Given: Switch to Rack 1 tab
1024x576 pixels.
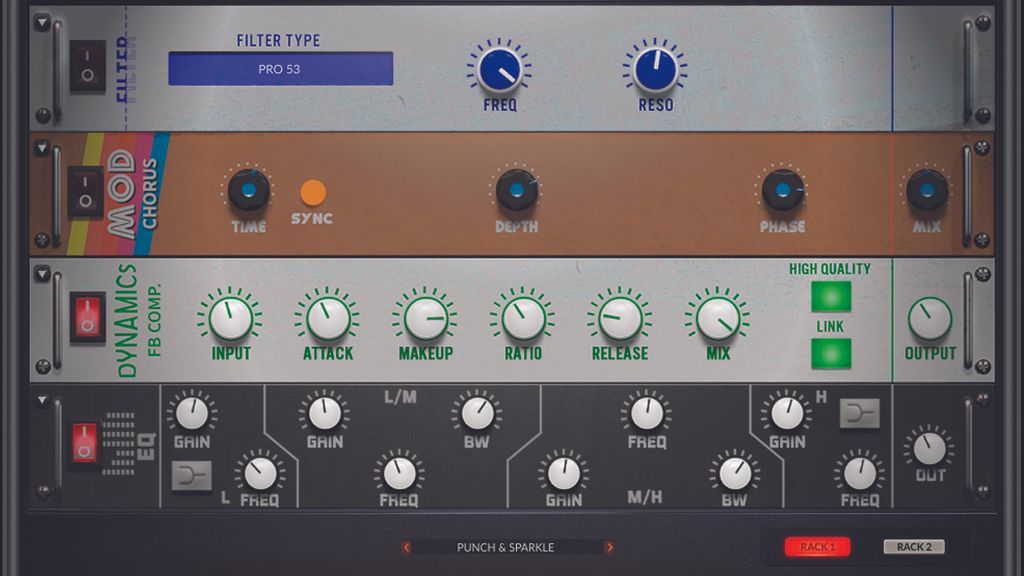Looking at the screenshot, I should [818, 547].
